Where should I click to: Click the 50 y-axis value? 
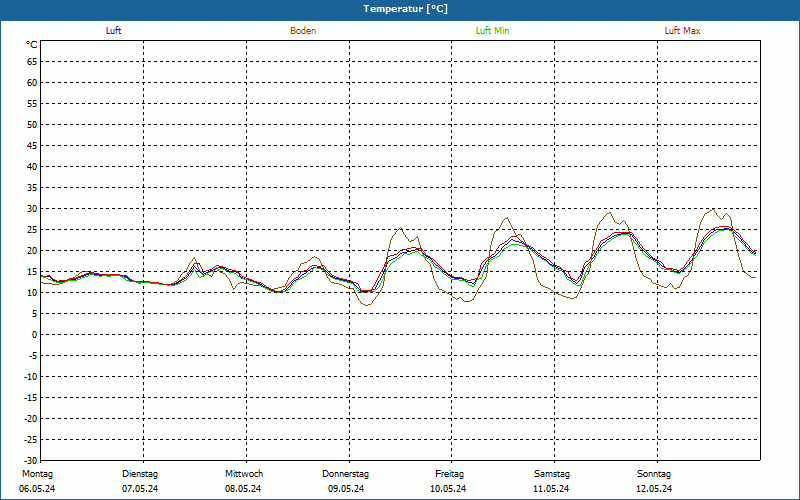(x=32, y=124)
